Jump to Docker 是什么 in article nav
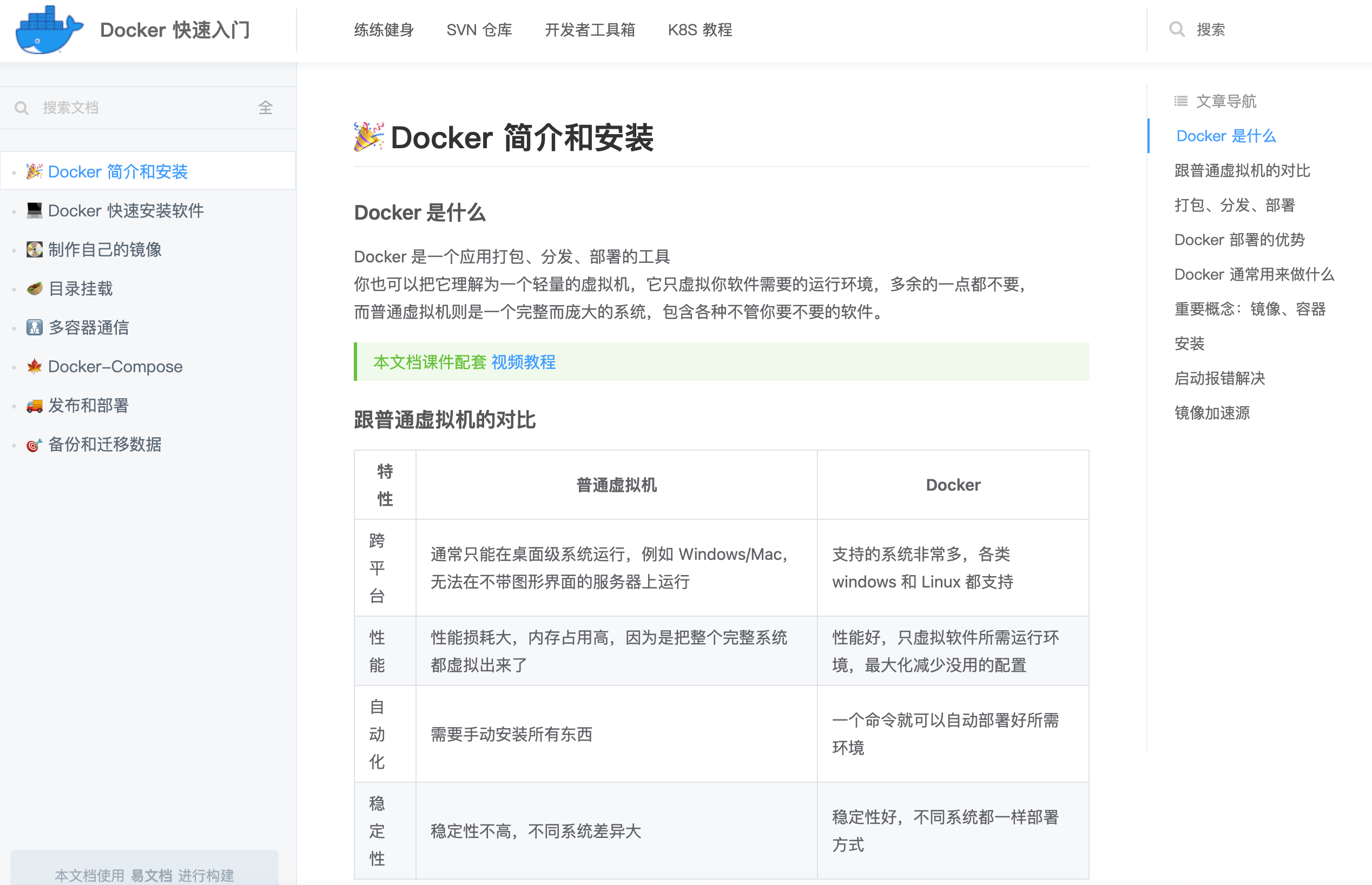 pyautogui.click(x=1226, y=136)
